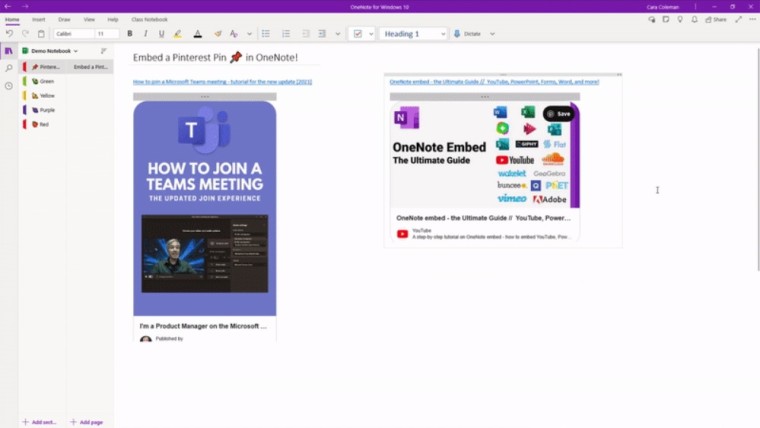This screenshot has height=428, width=760.
Task: Click the account name Cara Coleman
Action: tap(663, 7)
